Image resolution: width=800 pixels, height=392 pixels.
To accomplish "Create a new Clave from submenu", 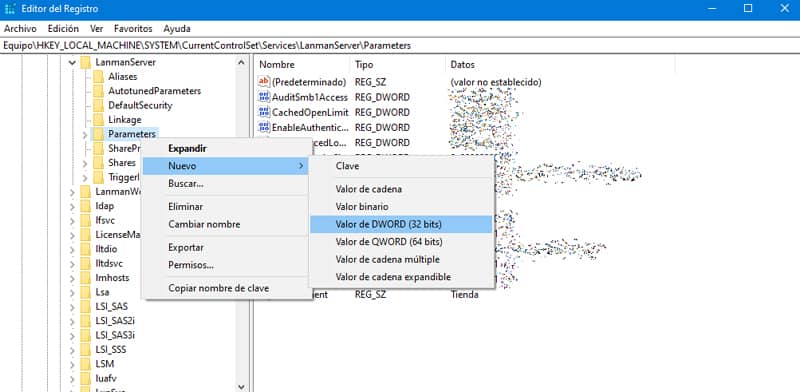I will pos(401,166).
